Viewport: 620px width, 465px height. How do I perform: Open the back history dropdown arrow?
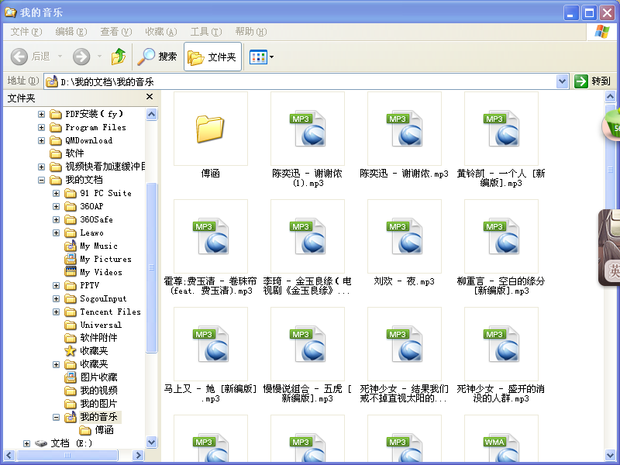click(x=60, y=57)
